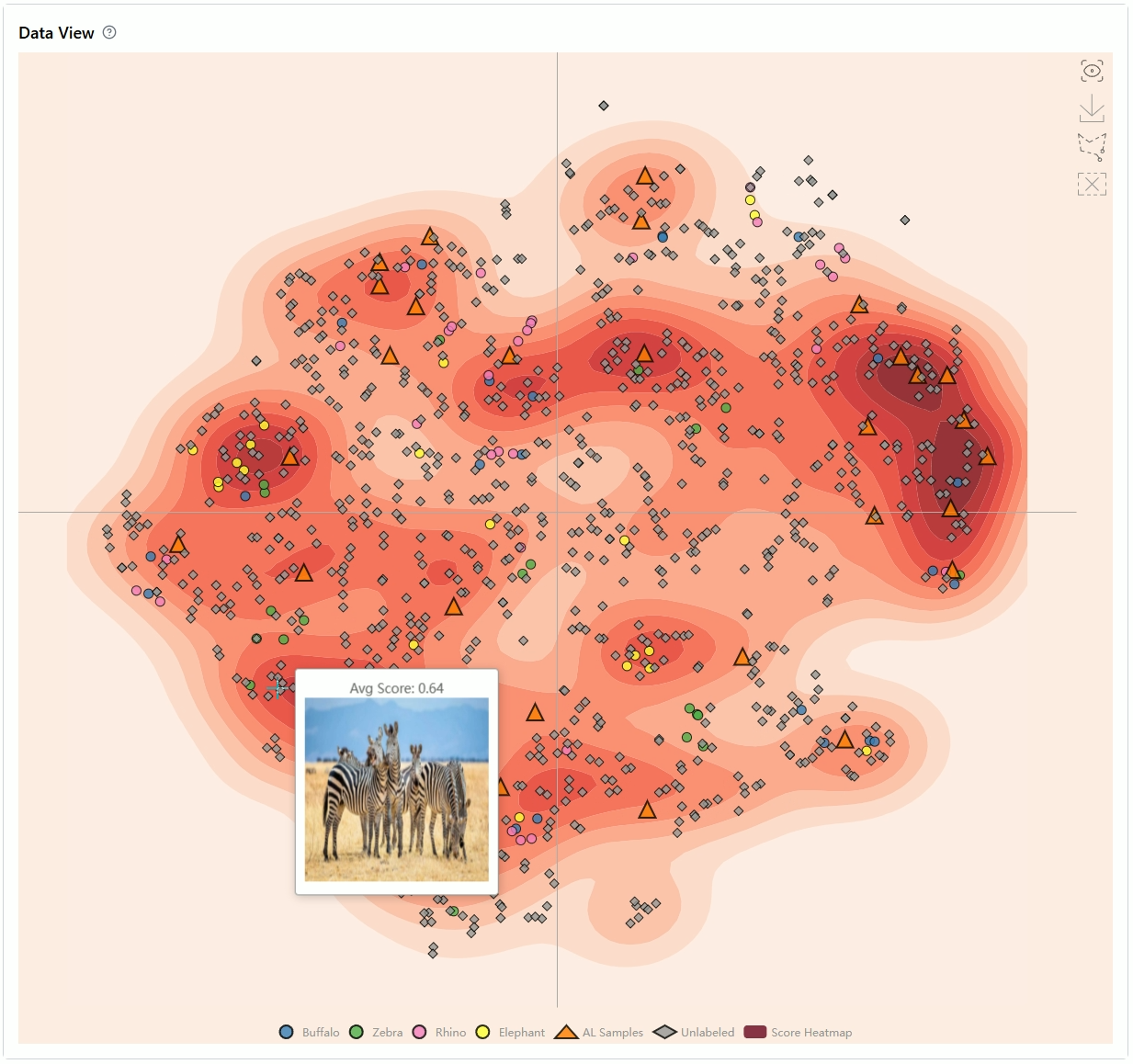Toggle Unlabeled points in the legend
Image resolution: width=1133 pixels, height=1064 pixels.
(694, 1032)
